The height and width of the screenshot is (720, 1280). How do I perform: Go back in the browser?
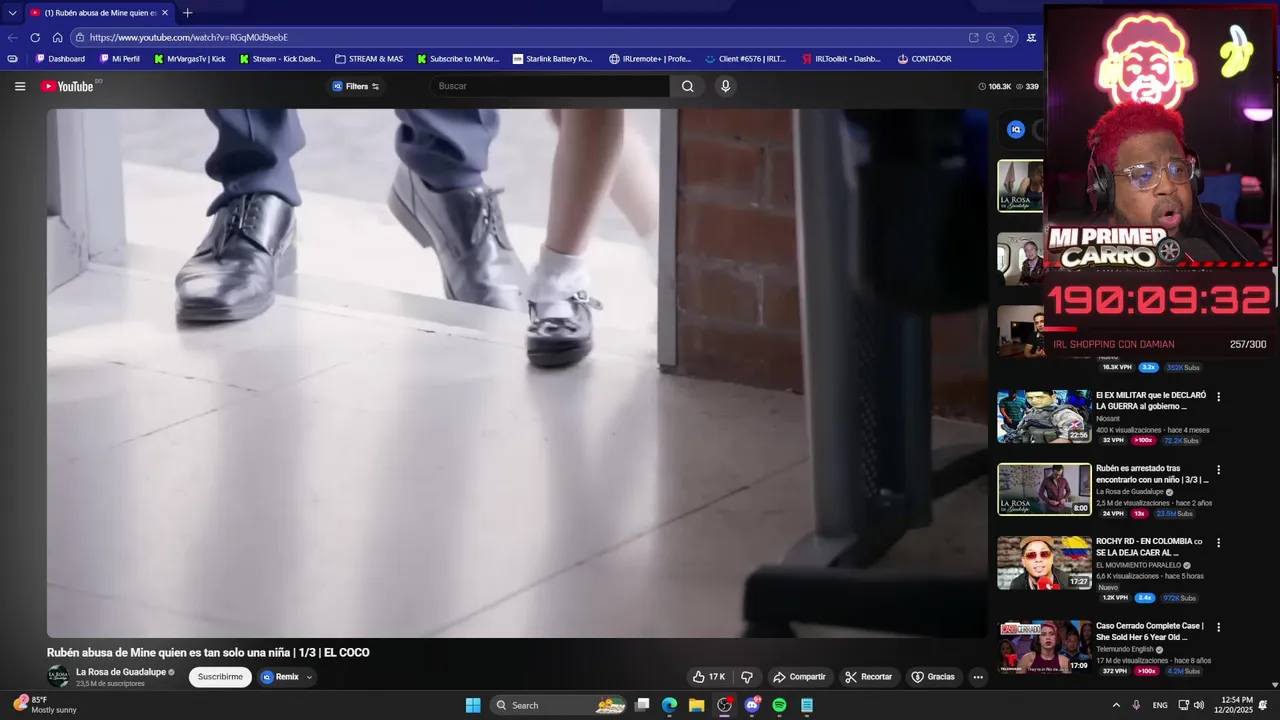coord(12,37)
